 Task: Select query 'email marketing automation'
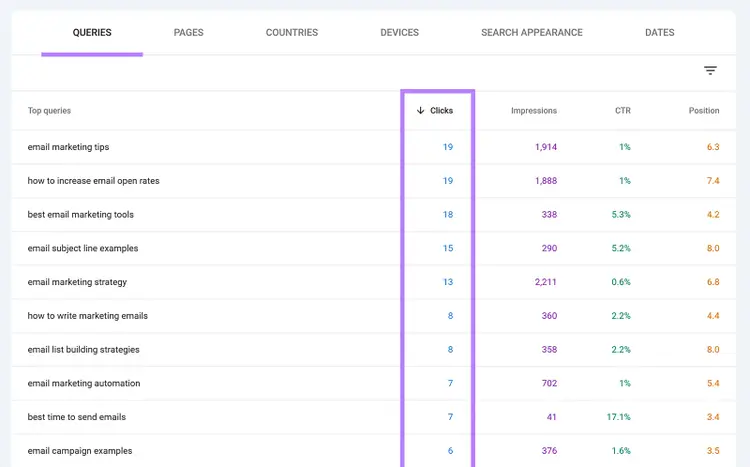tap(84, 383)
